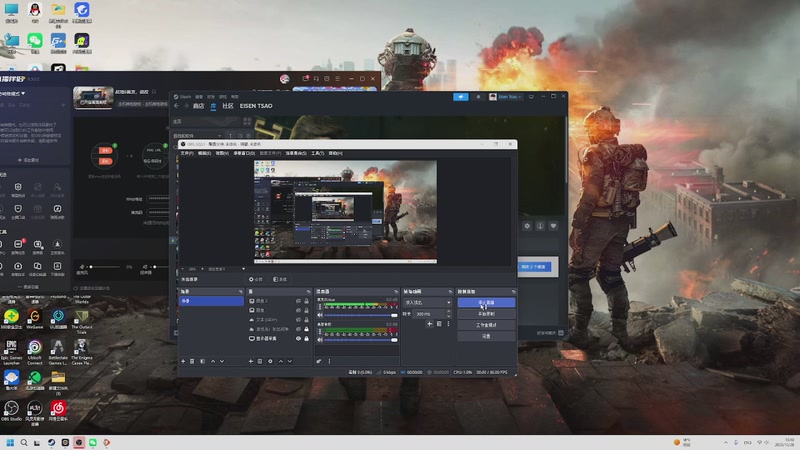Mute the bottom audio channel in mixer

click(320, 340)
